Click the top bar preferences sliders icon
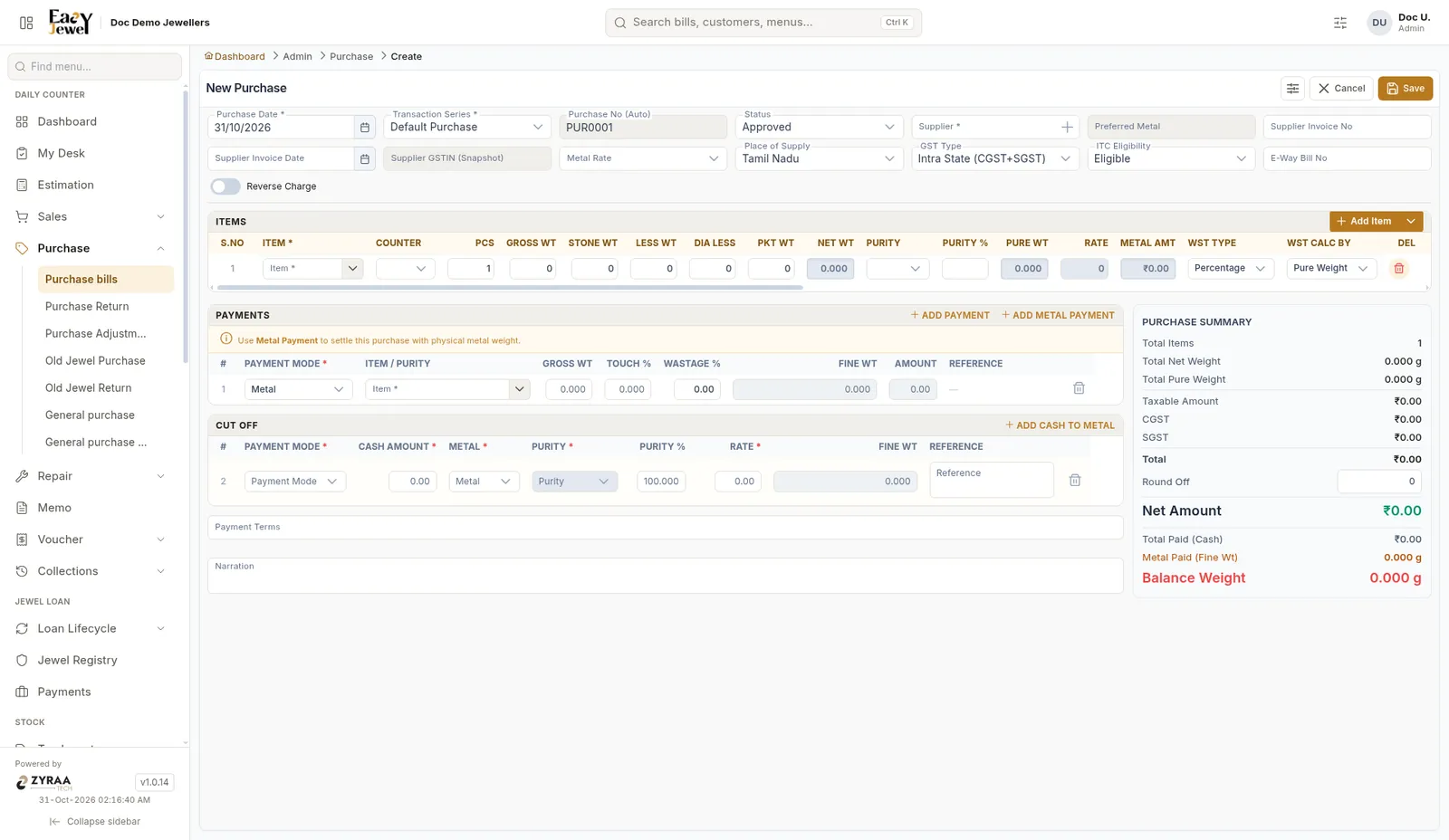The image size is (1449, 840). 1340,23
